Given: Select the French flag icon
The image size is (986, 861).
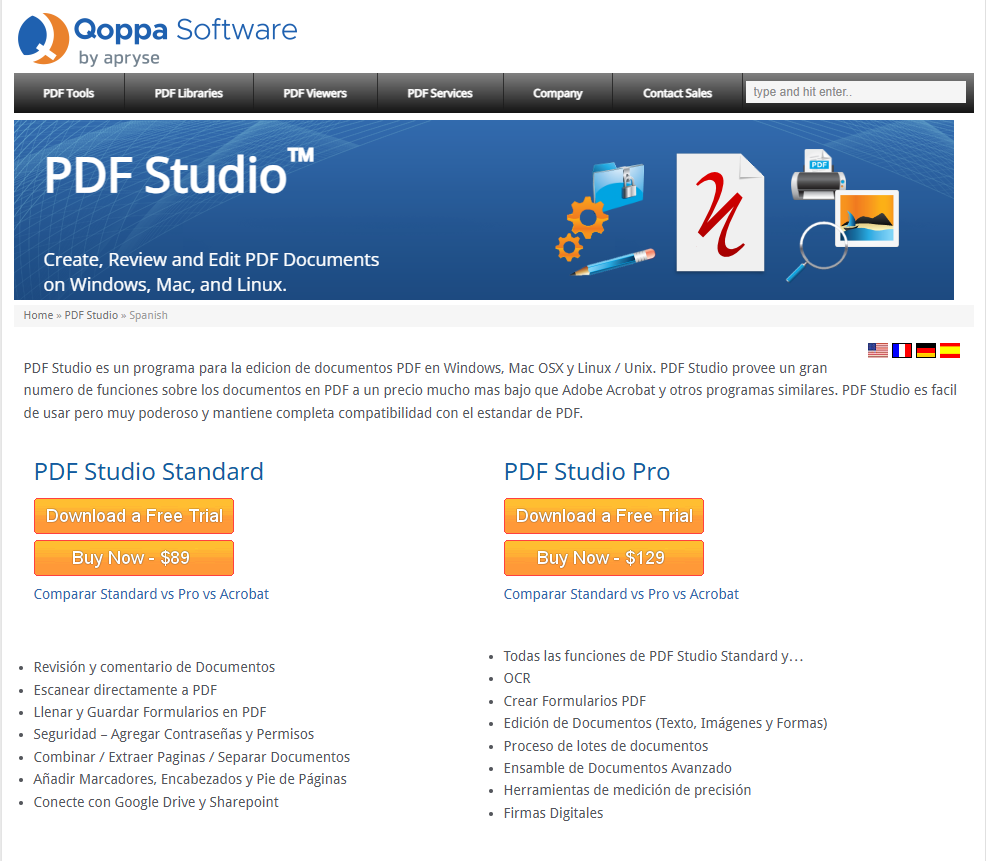Looking at the screenshot, I should (901, 350).
